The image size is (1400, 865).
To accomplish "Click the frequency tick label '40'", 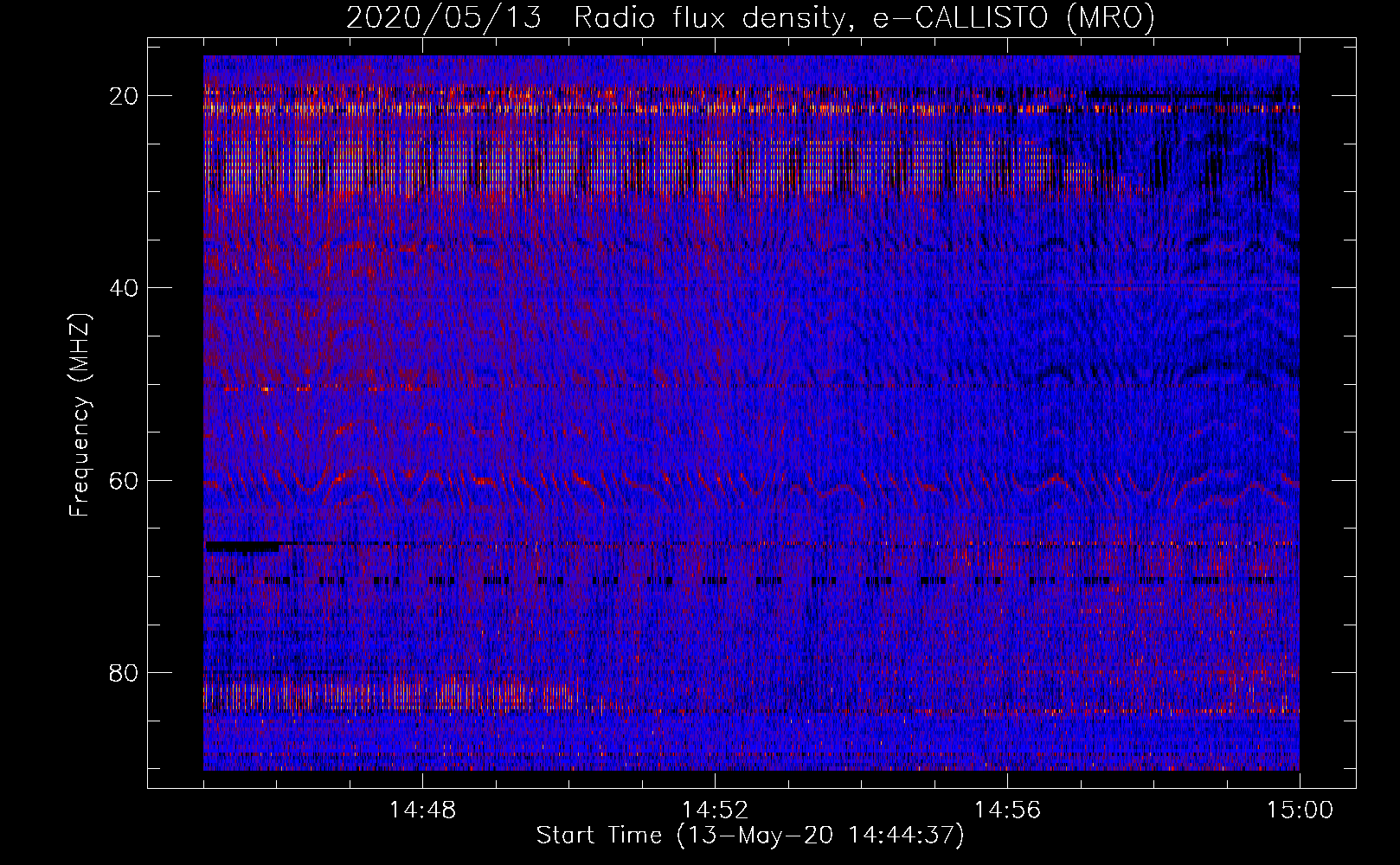I will click(x=125, y=287).
